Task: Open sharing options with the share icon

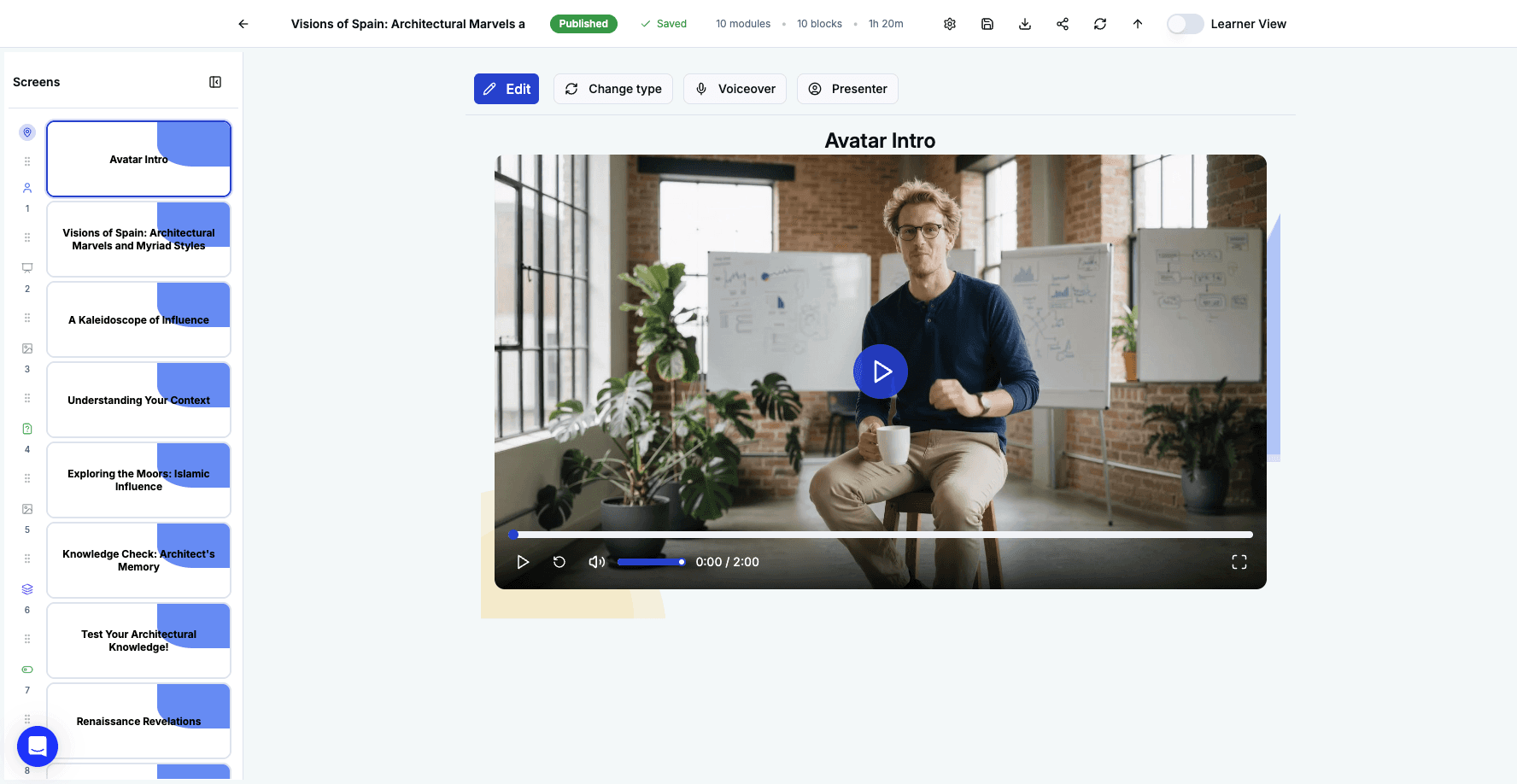Action: (1062, 24)
